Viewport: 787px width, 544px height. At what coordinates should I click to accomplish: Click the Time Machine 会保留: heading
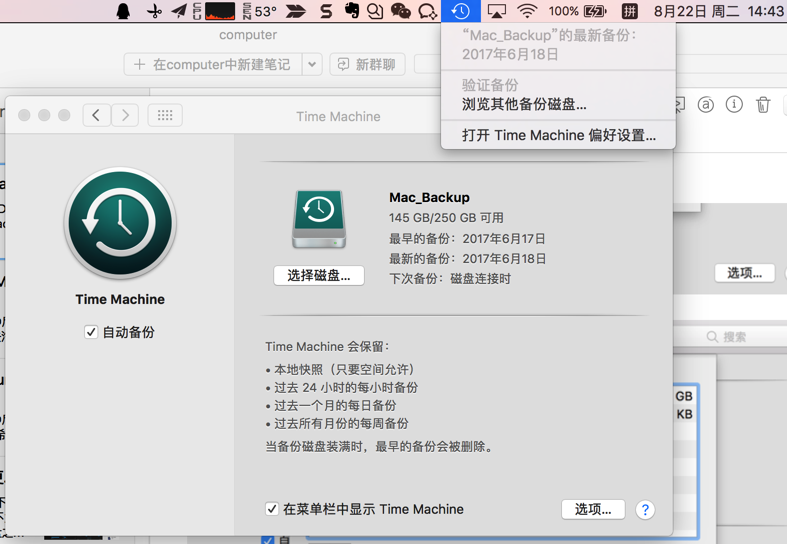point(327,346)
